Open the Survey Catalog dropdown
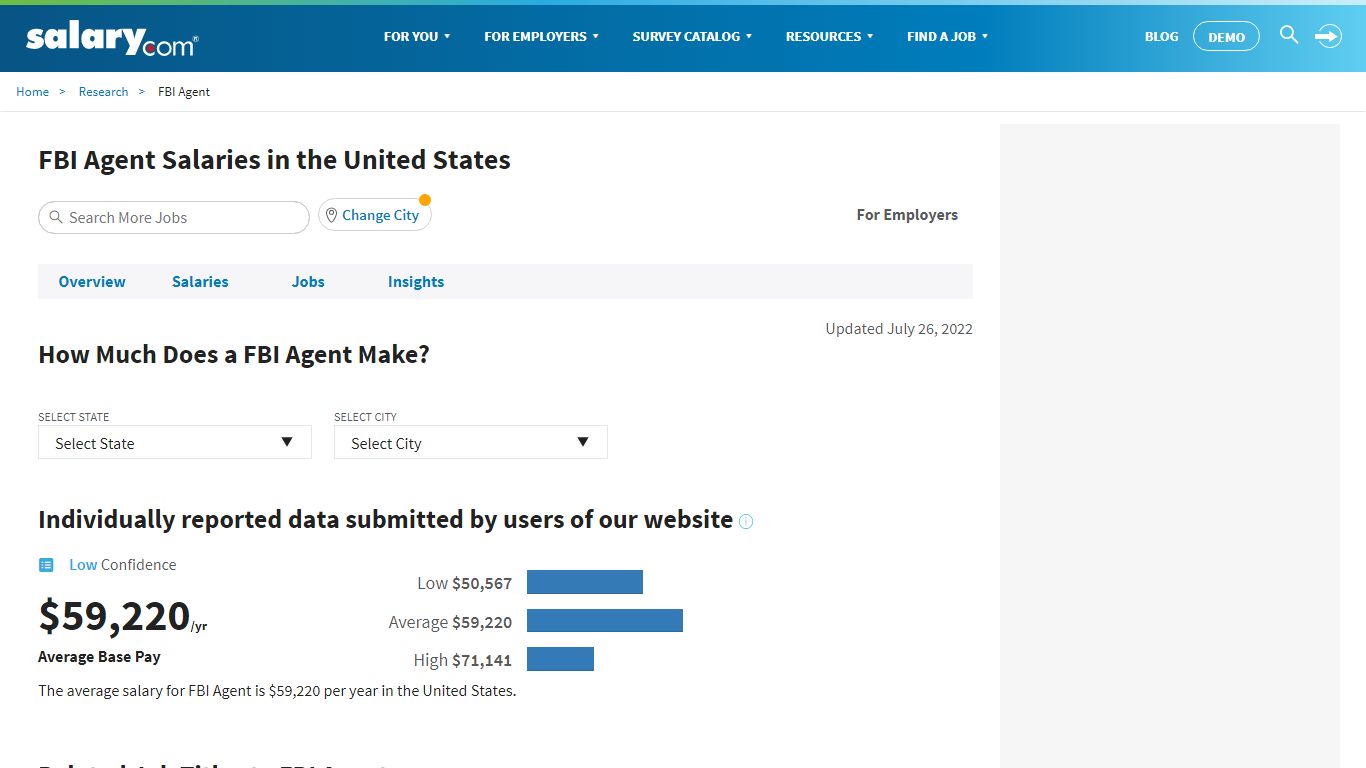Image resolution: width=1366 pixels, height=768 pixels. [692, 36]
